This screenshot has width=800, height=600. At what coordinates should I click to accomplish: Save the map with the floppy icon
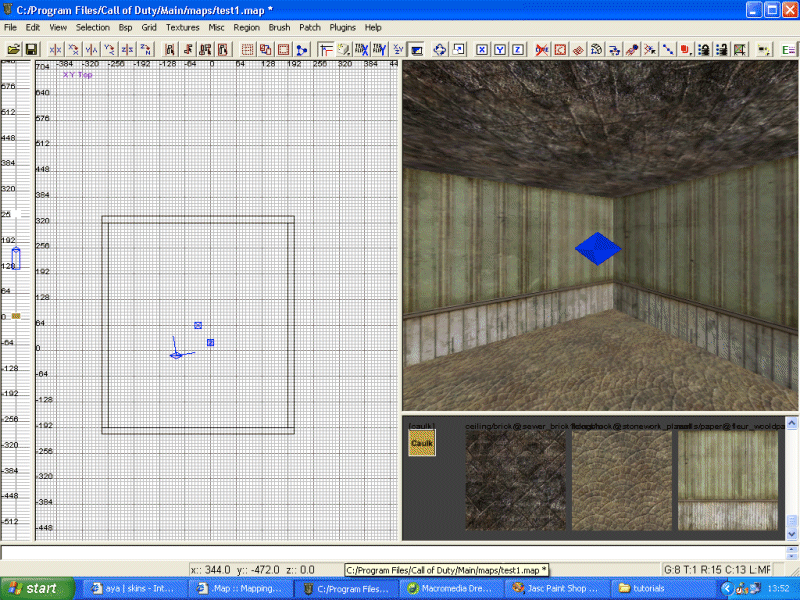click(31, 49)
